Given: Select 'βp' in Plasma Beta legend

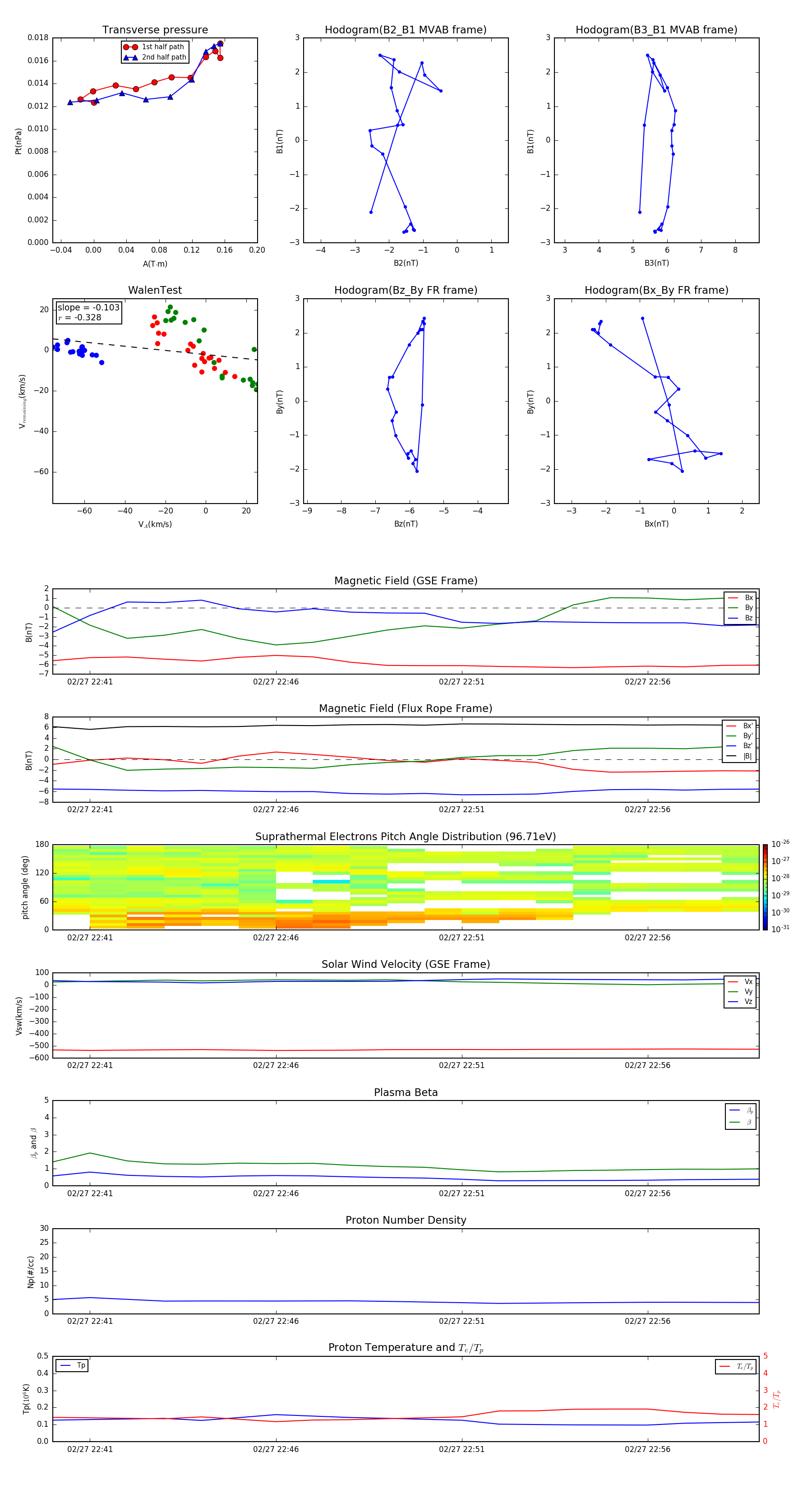Looking at the screenshot, I should pyautogui.click(x=741, y=1110).
